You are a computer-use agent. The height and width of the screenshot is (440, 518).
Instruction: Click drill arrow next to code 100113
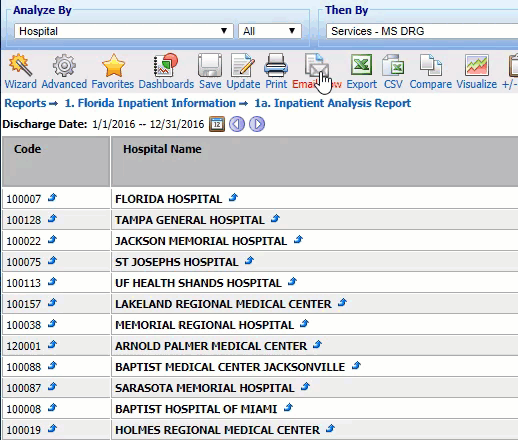pos(52,282)
